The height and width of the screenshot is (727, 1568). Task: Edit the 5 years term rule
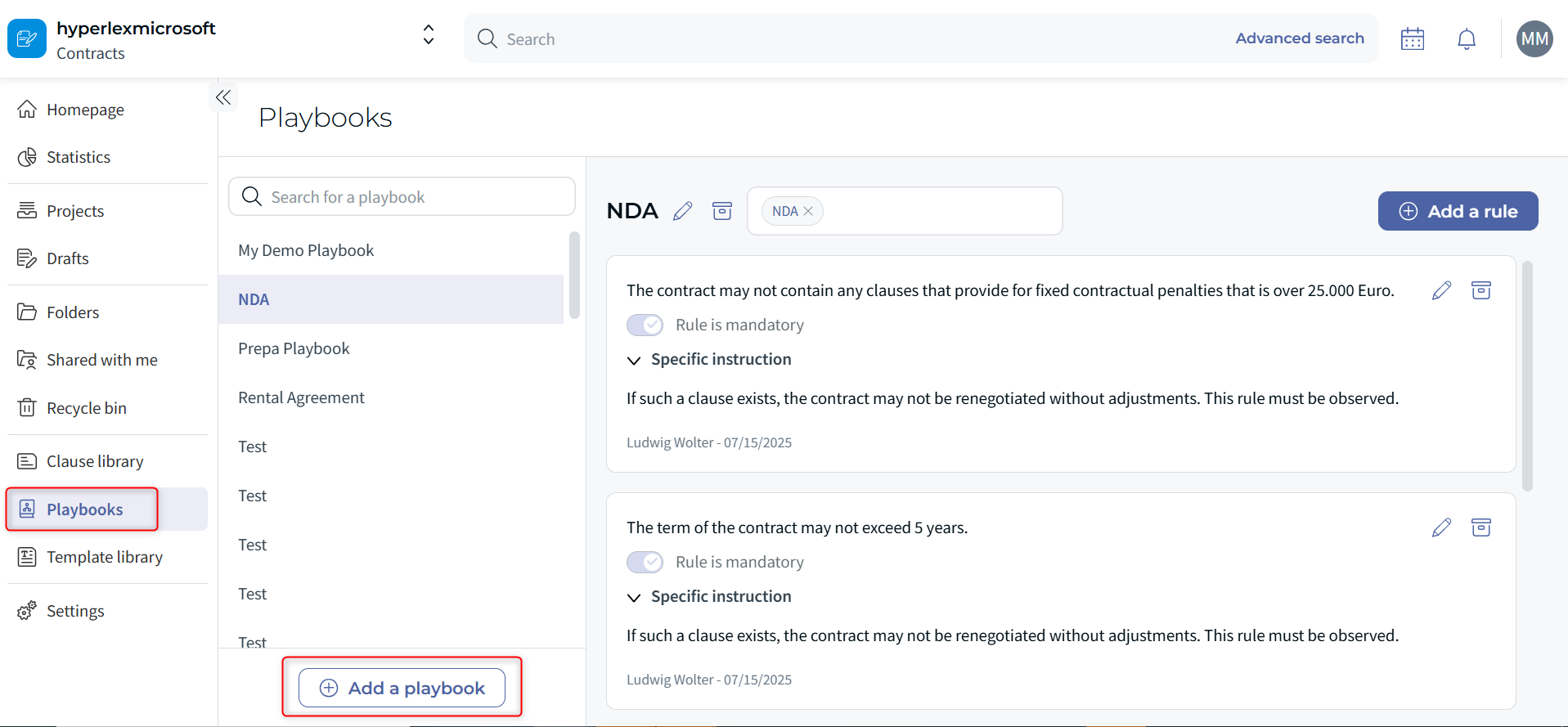pyautogui.click(x=1441, y=527)
